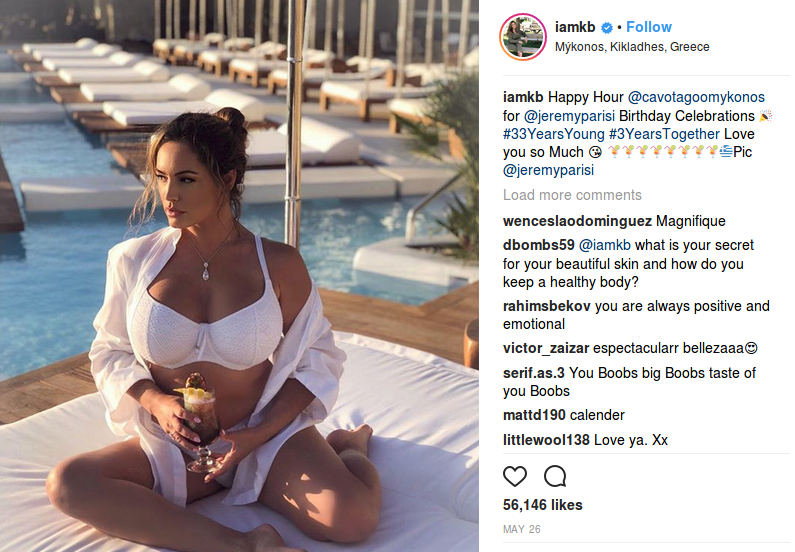View the 56,146 likes list
The height and width of the screenshot is (552, 795).
point(543,505)
